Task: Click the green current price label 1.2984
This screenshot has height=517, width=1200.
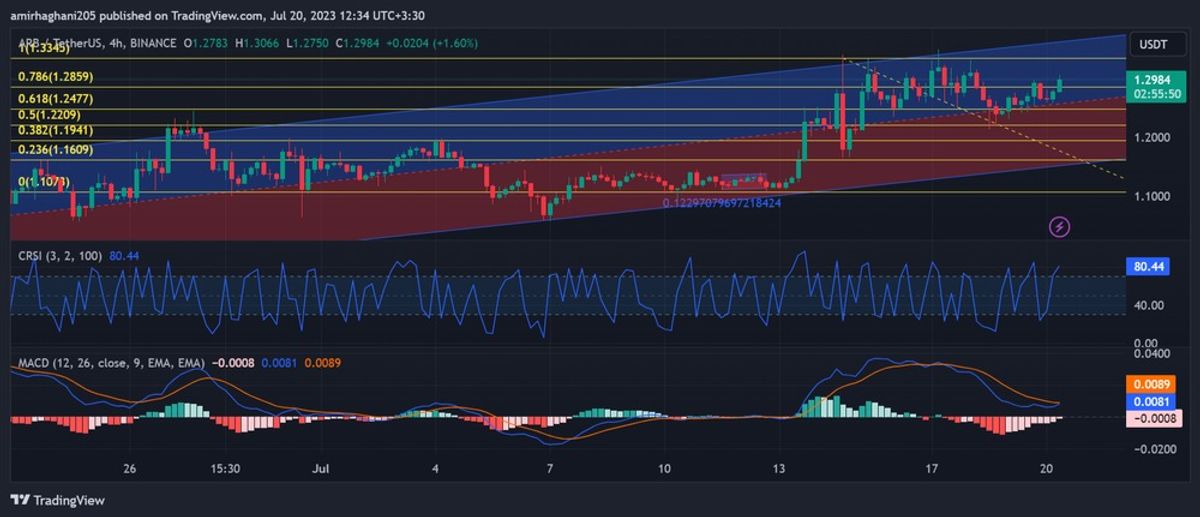Action: coord(1153,79)
